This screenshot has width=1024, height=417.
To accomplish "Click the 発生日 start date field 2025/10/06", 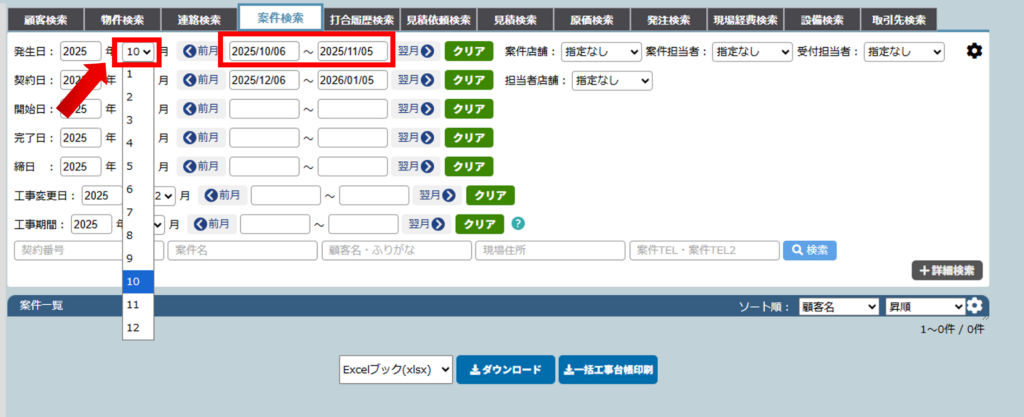I will 264,51.
